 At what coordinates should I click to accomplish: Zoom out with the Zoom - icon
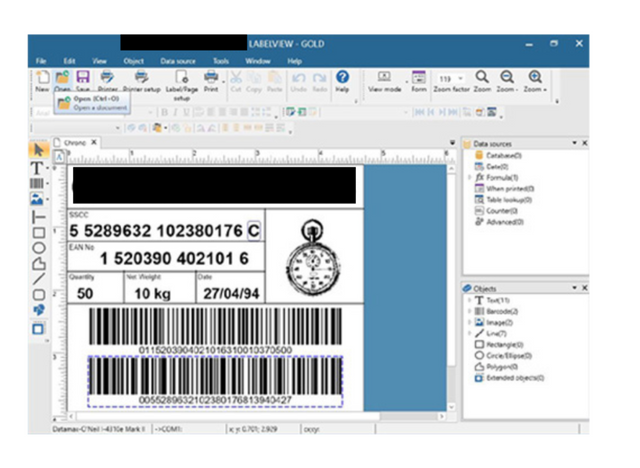[507, 81]
